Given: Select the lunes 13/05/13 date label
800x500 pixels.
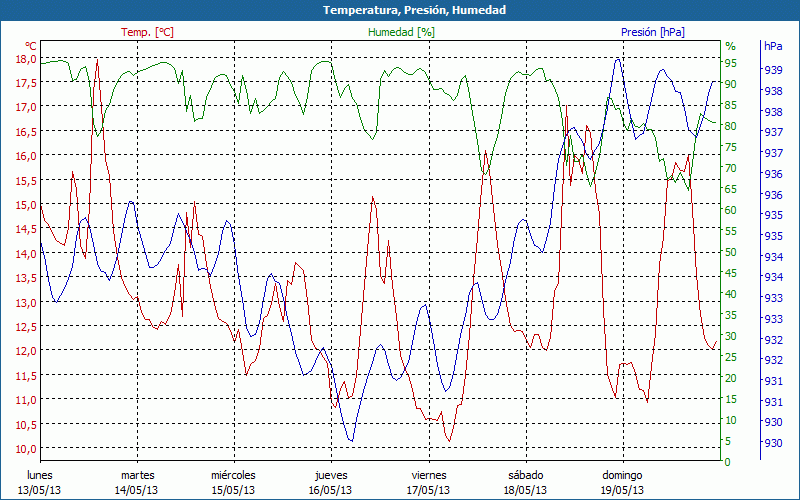Looking at the screenshot, I should point(39,482).
